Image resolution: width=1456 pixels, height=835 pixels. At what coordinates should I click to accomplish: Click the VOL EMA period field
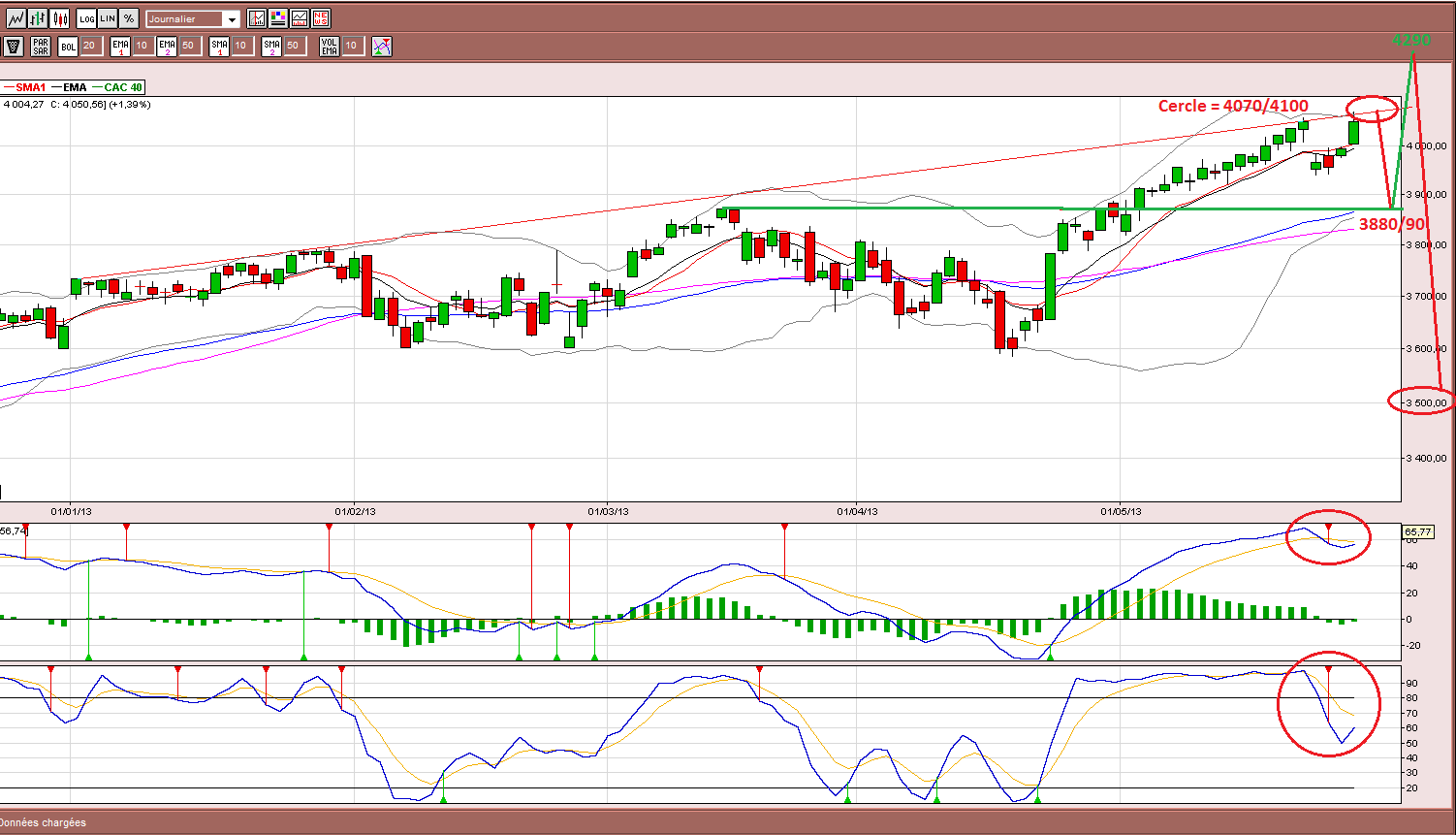point(353,46)
